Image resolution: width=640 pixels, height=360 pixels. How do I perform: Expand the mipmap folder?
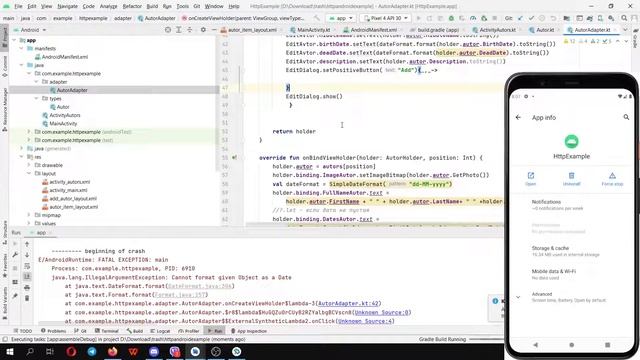pyautogui.click(x=29, y=215)
